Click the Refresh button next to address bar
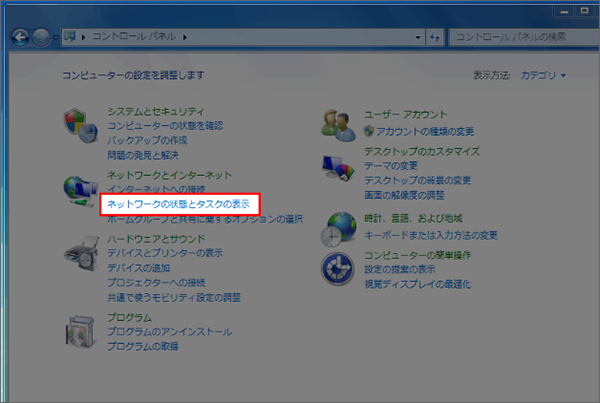The image size is (600, 403). click(x=435, y=37)
